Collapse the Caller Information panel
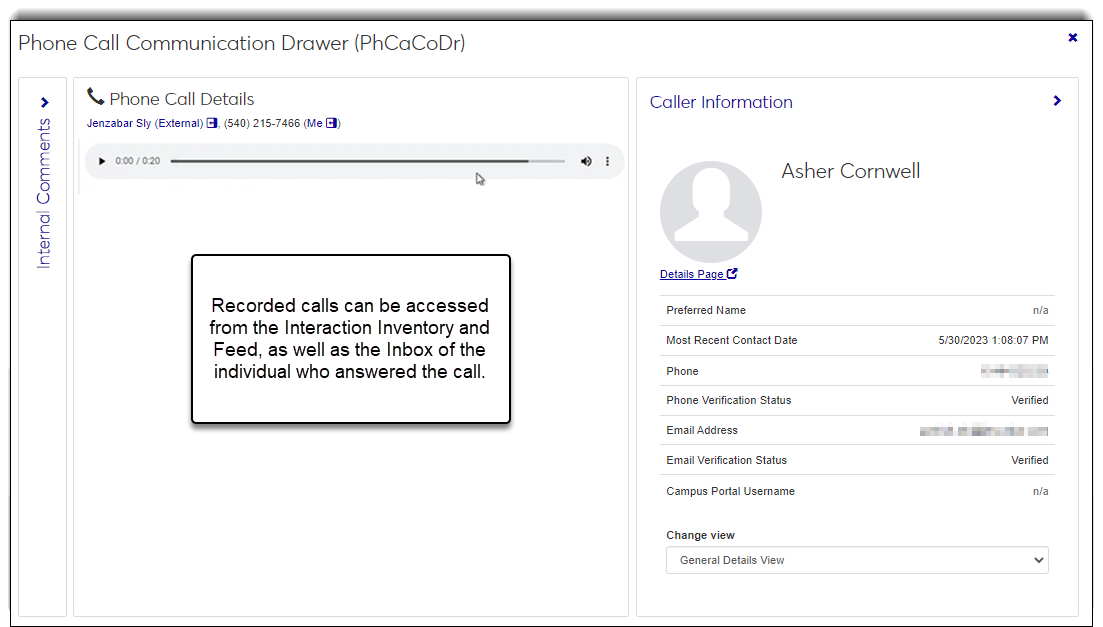Viewport: 1103px width, 627px height. tap(1057, 101)
